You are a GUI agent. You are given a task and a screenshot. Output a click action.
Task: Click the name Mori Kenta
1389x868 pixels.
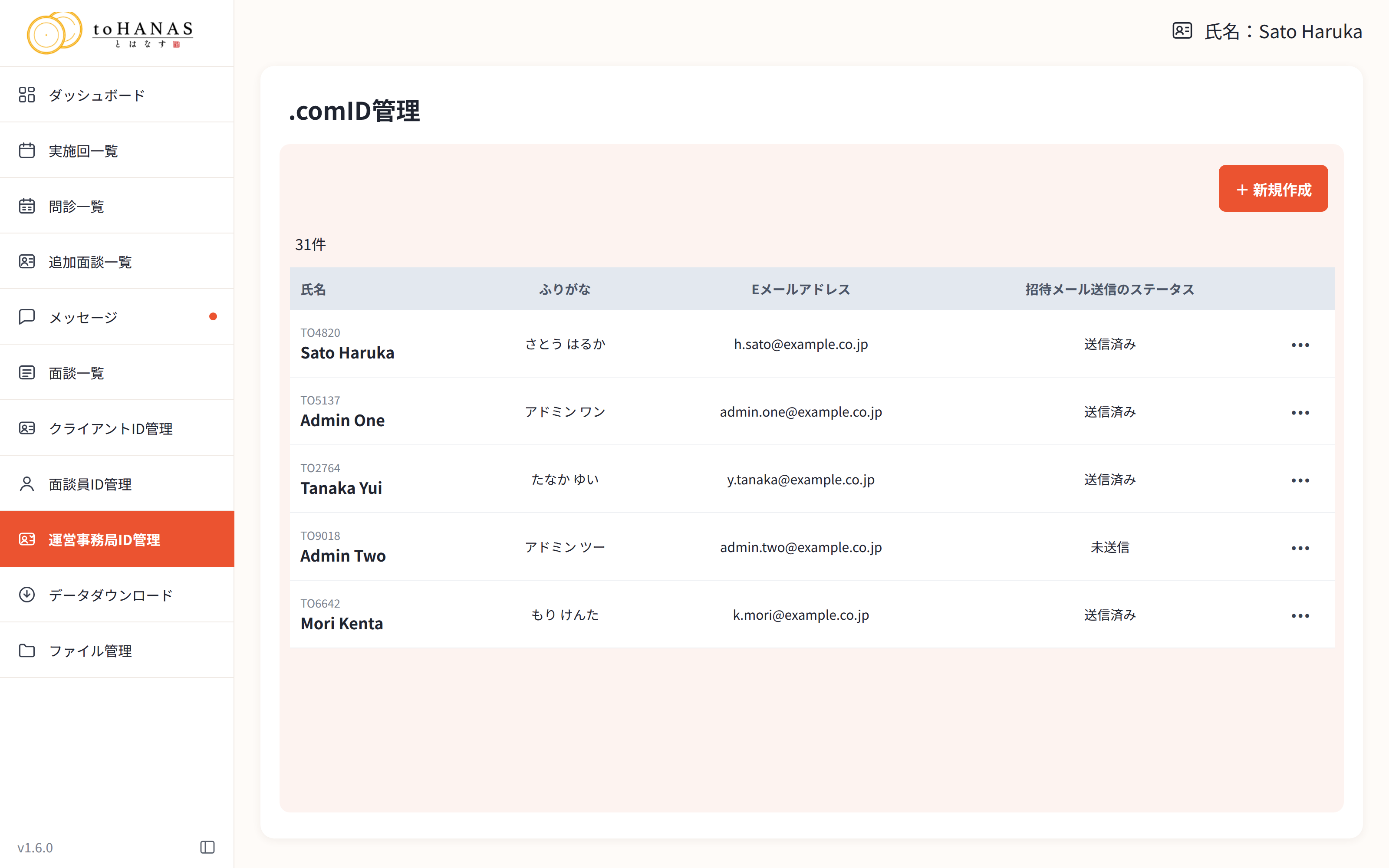[x=342, y=624]
